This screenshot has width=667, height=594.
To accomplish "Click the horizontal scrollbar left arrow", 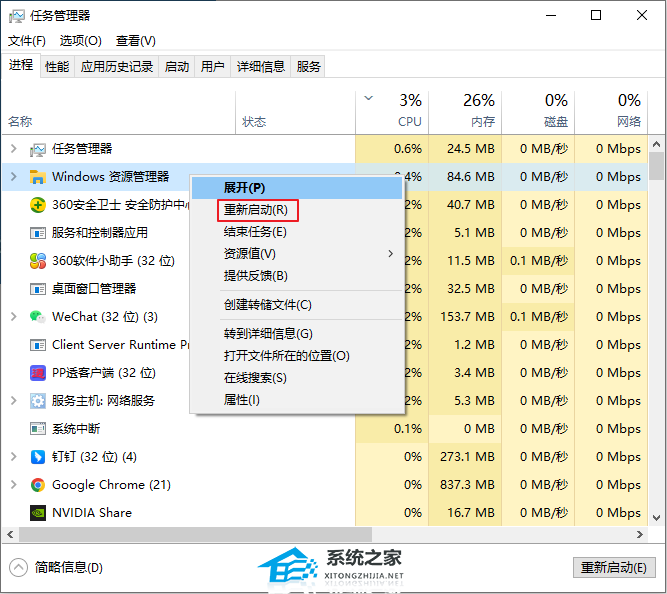I will pyautogui.click(x=10, y=534).
